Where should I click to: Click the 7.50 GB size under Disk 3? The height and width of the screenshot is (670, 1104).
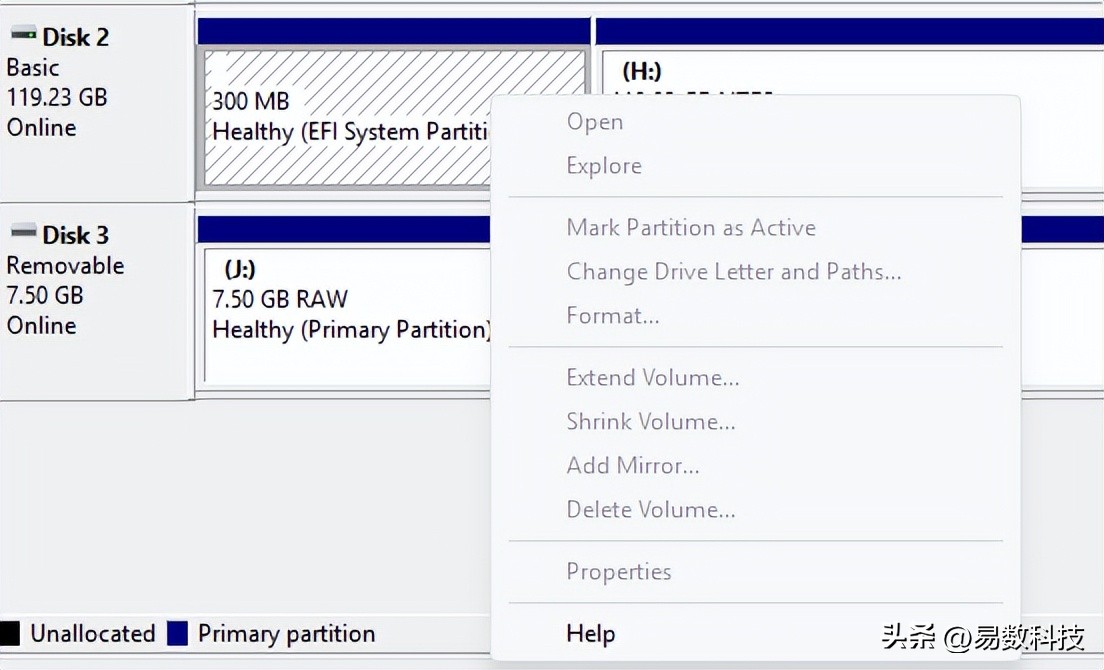(x=45, y=295)
